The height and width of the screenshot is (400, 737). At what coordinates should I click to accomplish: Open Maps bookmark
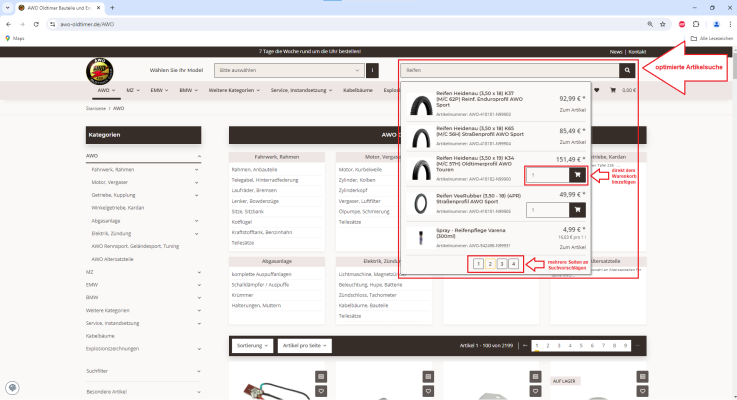coord(15,39)
